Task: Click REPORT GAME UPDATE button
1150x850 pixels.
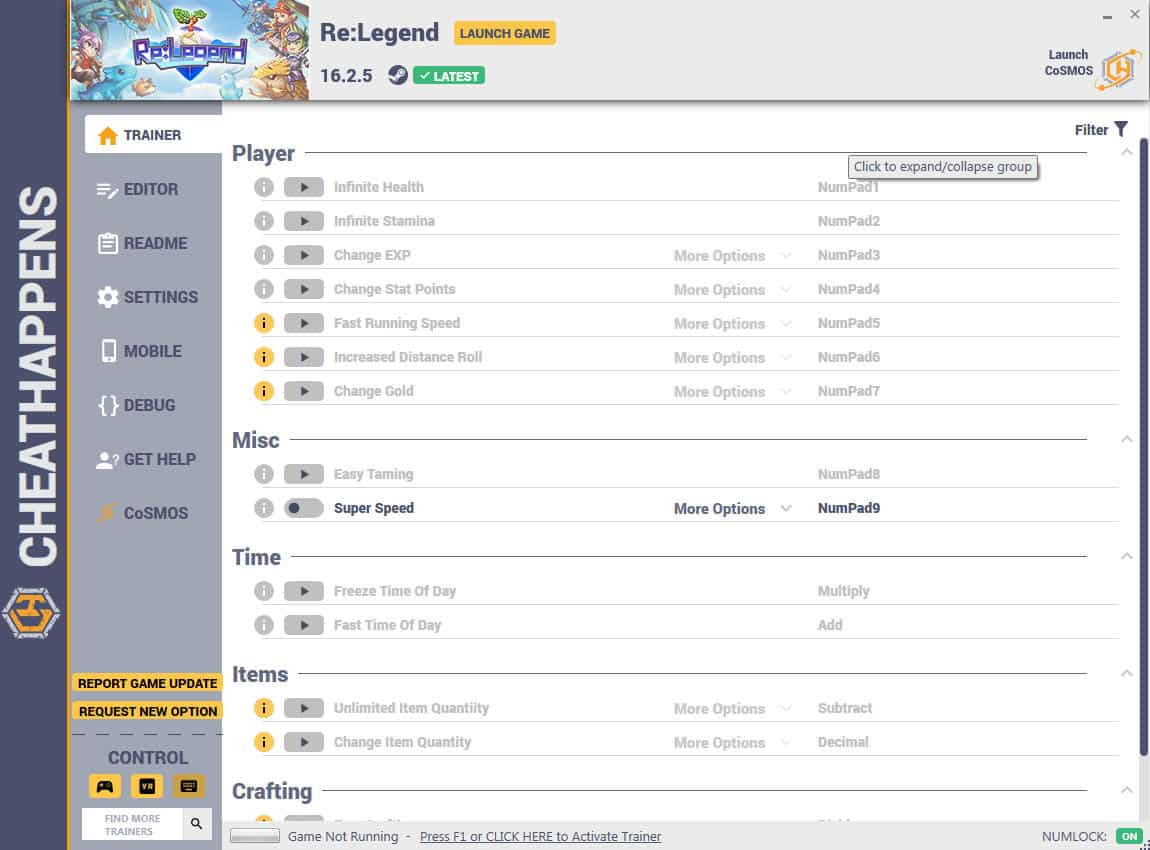Action: (147, 684)
